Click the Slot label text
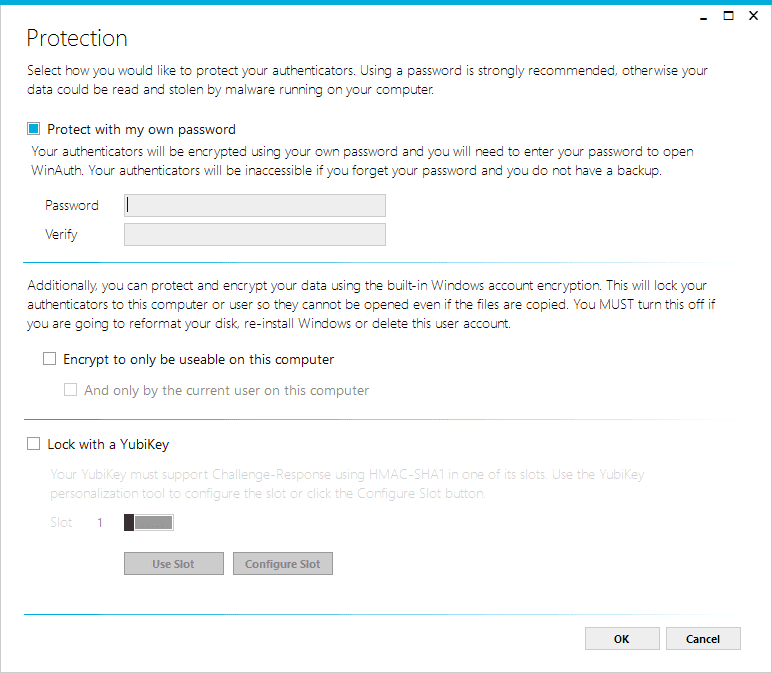The image size is (772, 673). [61, 522]
